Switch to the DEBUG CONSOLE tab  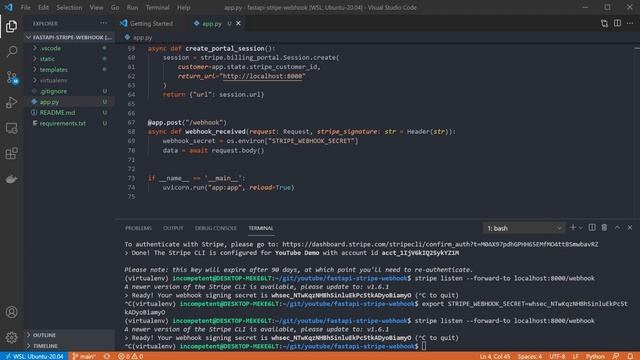(x=216, y=228)
